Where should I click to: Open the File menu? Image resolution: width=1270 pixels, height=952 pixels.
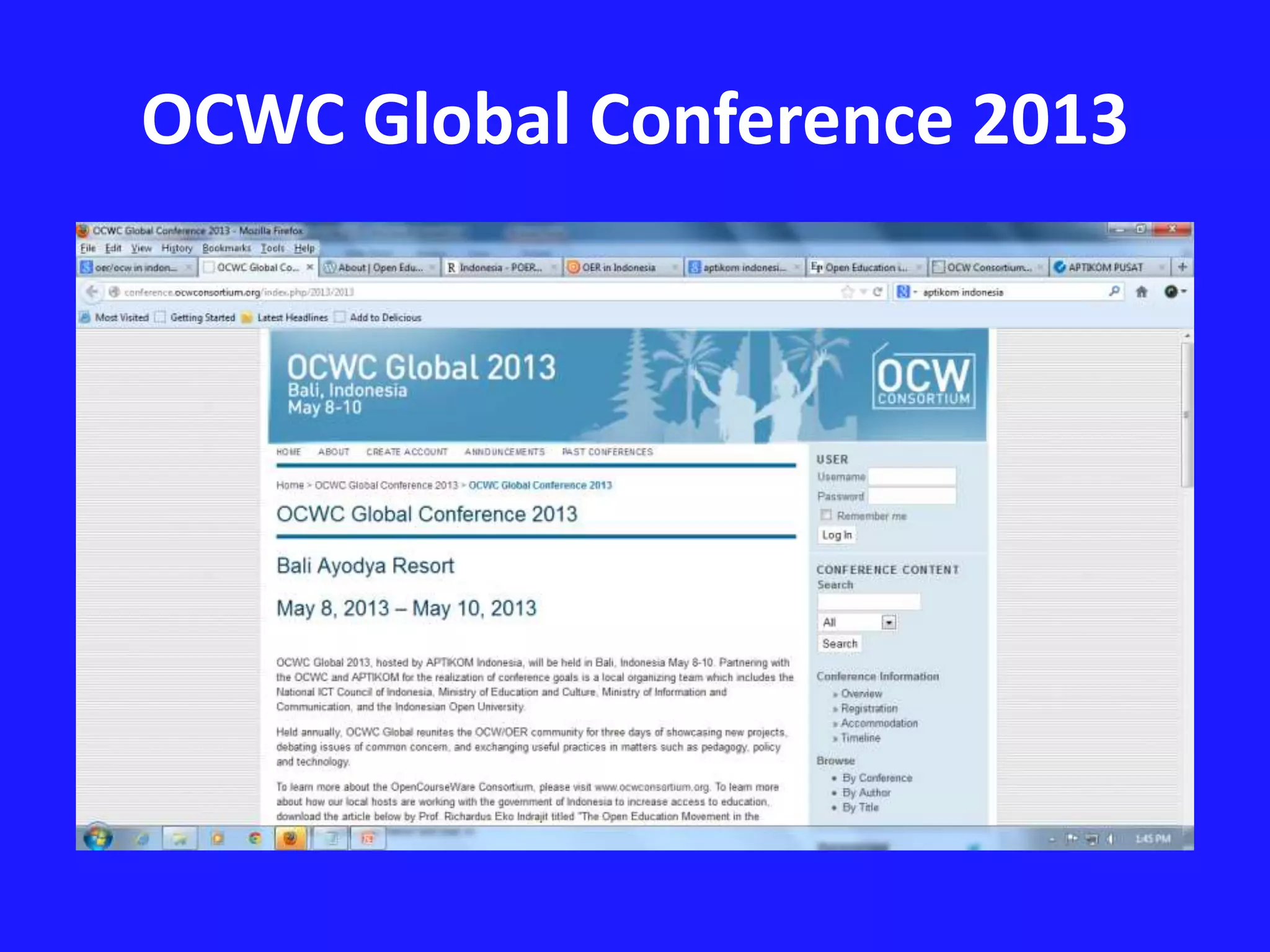coord(88,249)
